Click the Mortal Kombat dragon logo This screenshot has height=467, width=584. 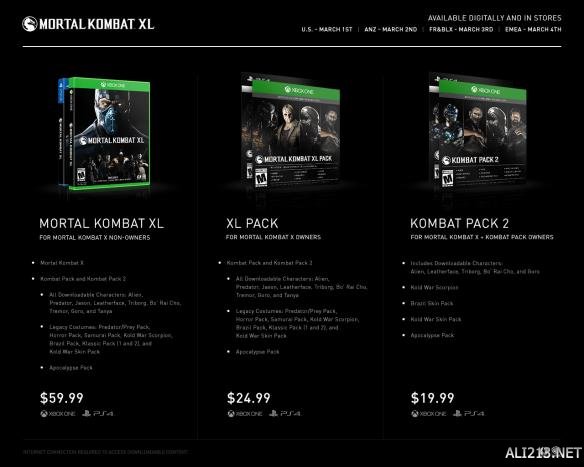click(x=30, y=24)
